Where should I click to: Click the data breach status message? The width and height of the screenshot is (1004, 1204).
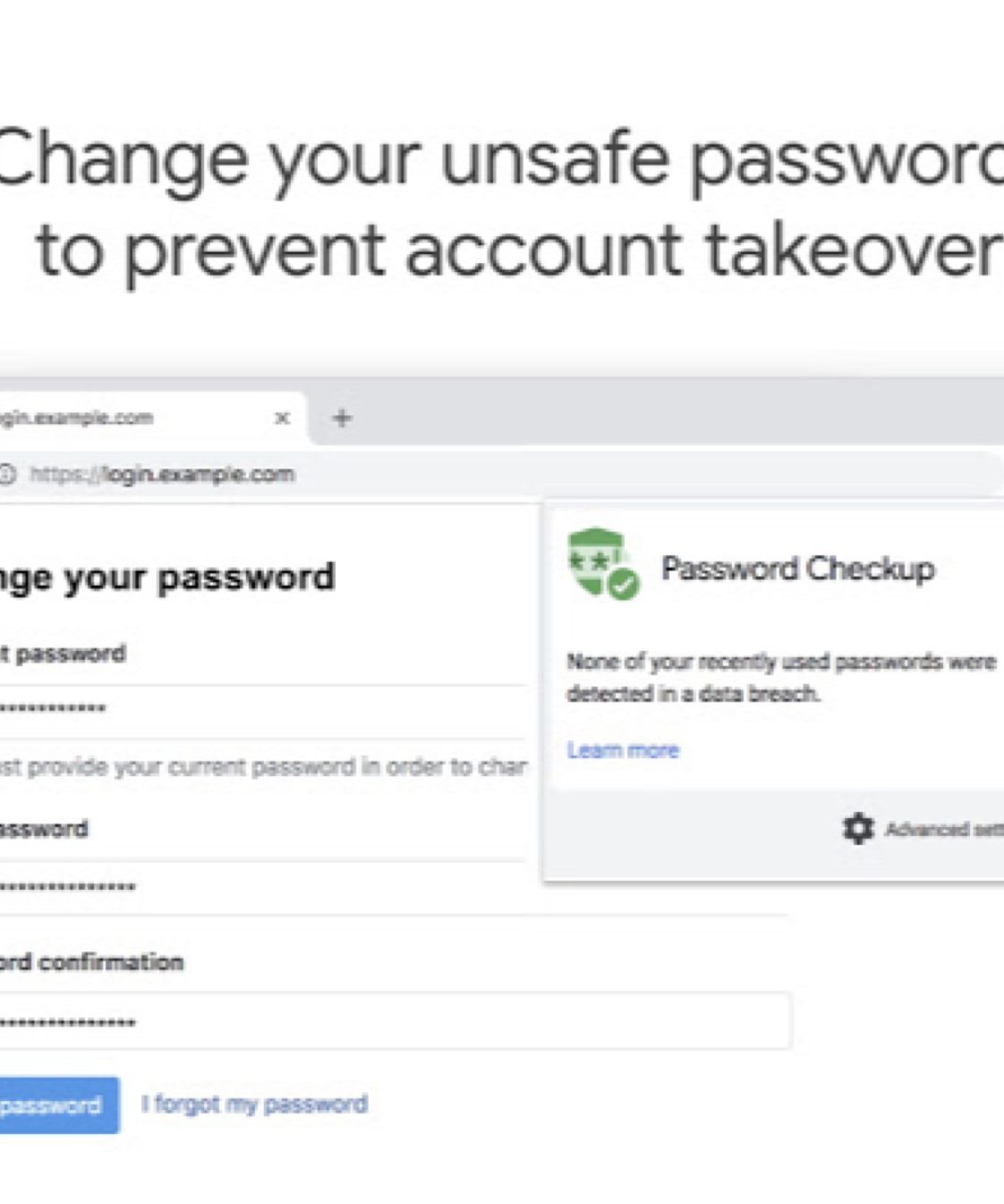coord(780,678)
